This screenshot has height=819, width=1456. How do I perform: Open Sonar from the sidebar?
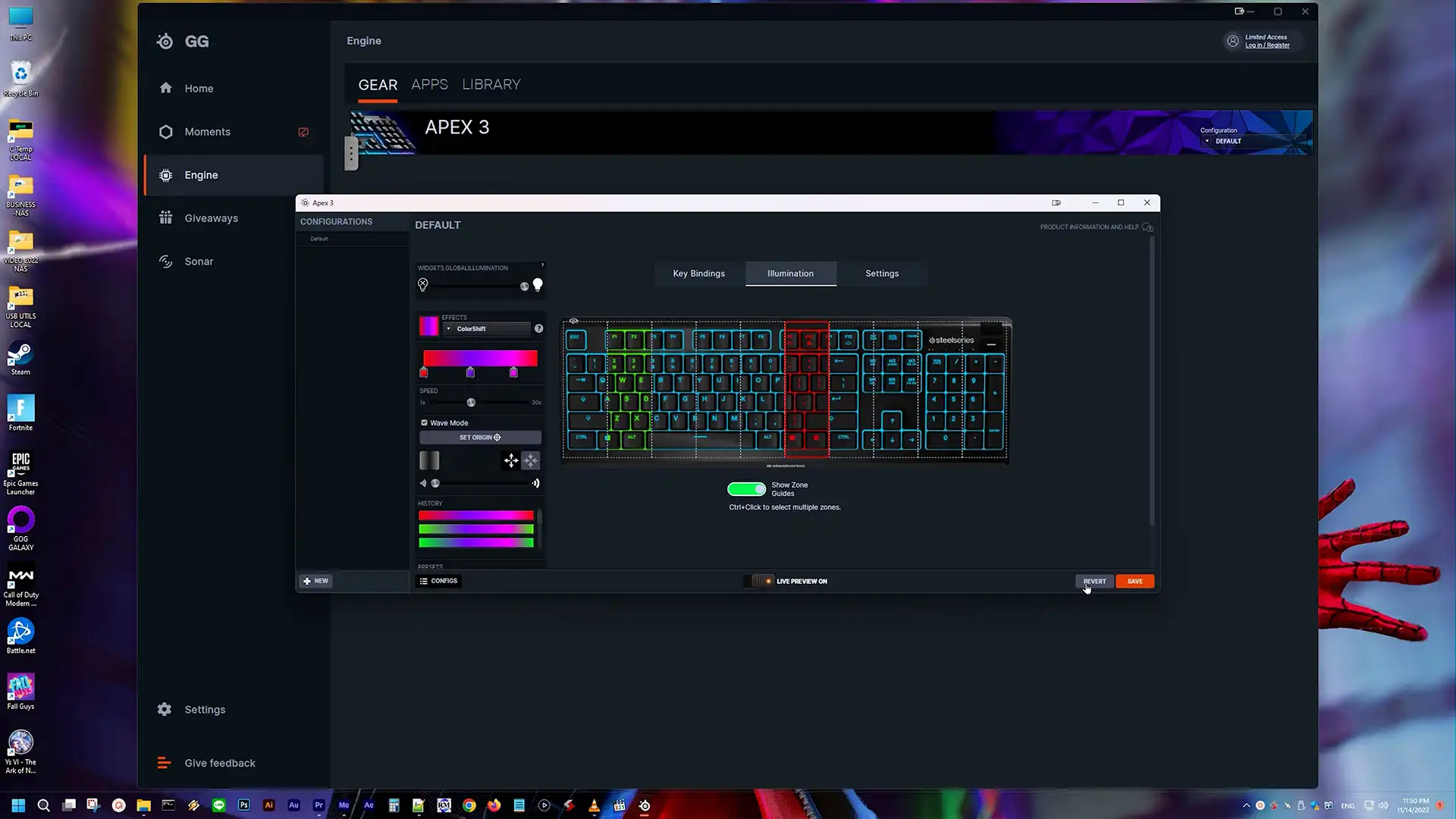[x=199, y=262]
